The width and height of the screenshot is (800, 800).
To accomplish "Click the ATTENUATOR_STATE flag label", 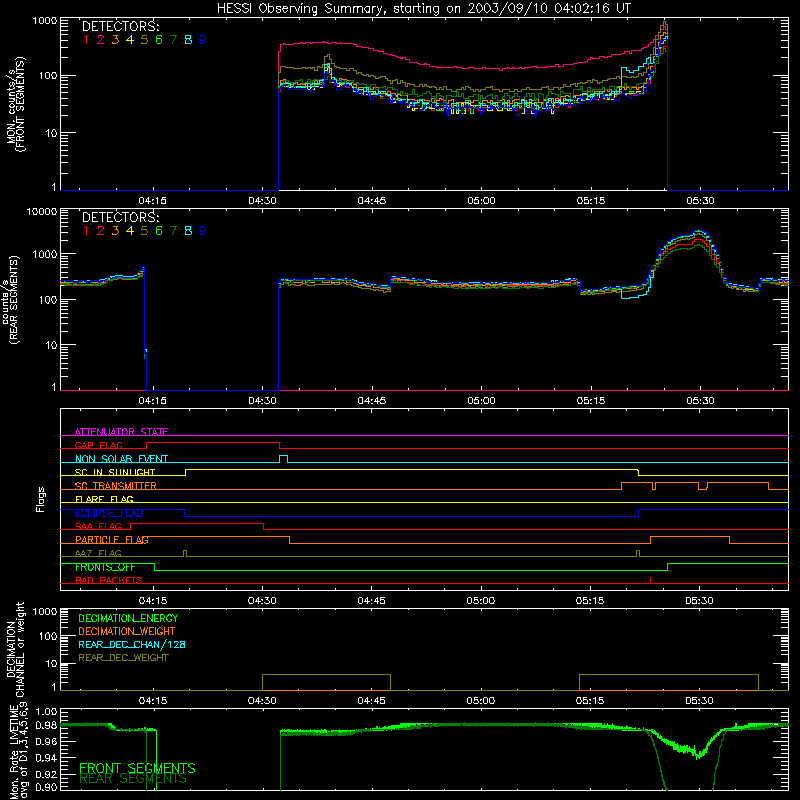I will tap(121, 432).
